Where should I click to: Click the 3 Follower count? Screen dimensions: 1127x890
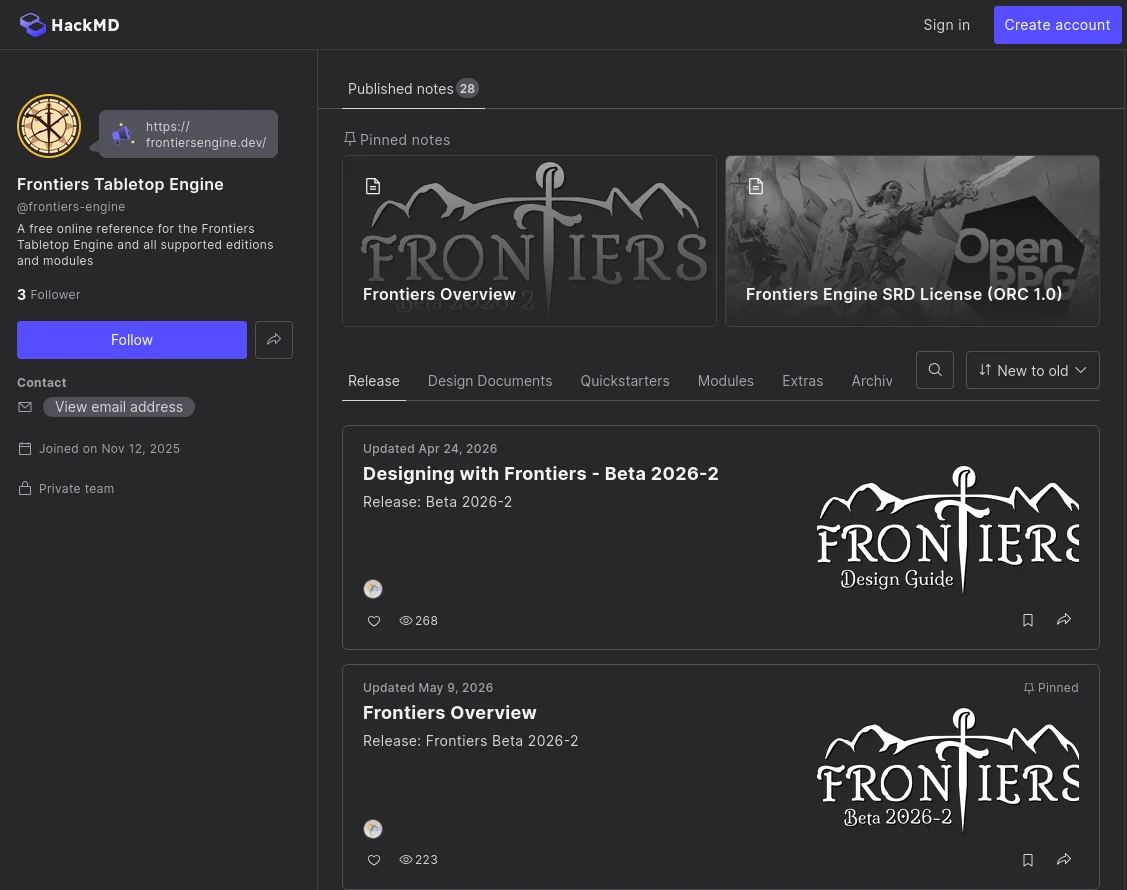49,295
